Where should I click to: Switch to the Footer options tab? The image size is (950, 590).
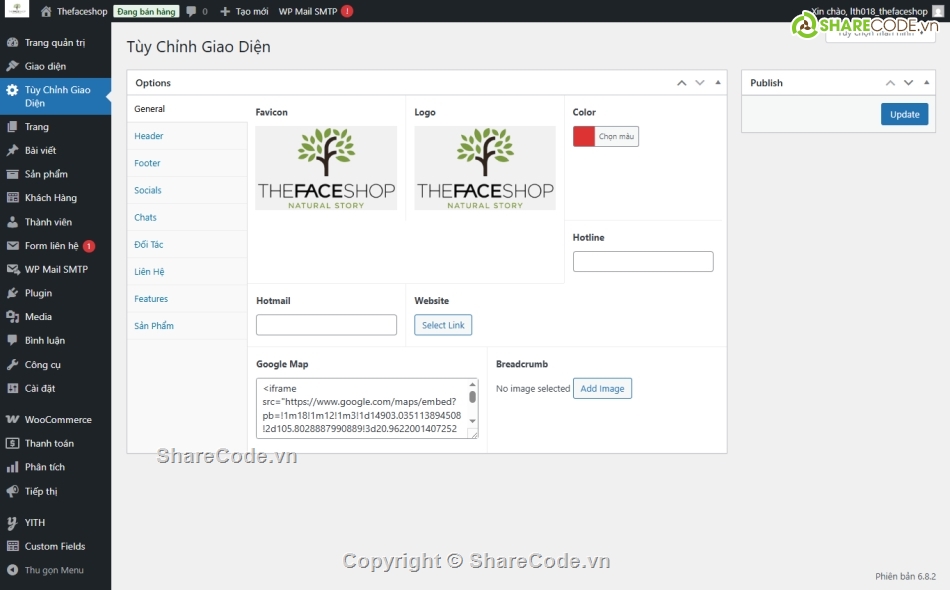tap(187, 163)
